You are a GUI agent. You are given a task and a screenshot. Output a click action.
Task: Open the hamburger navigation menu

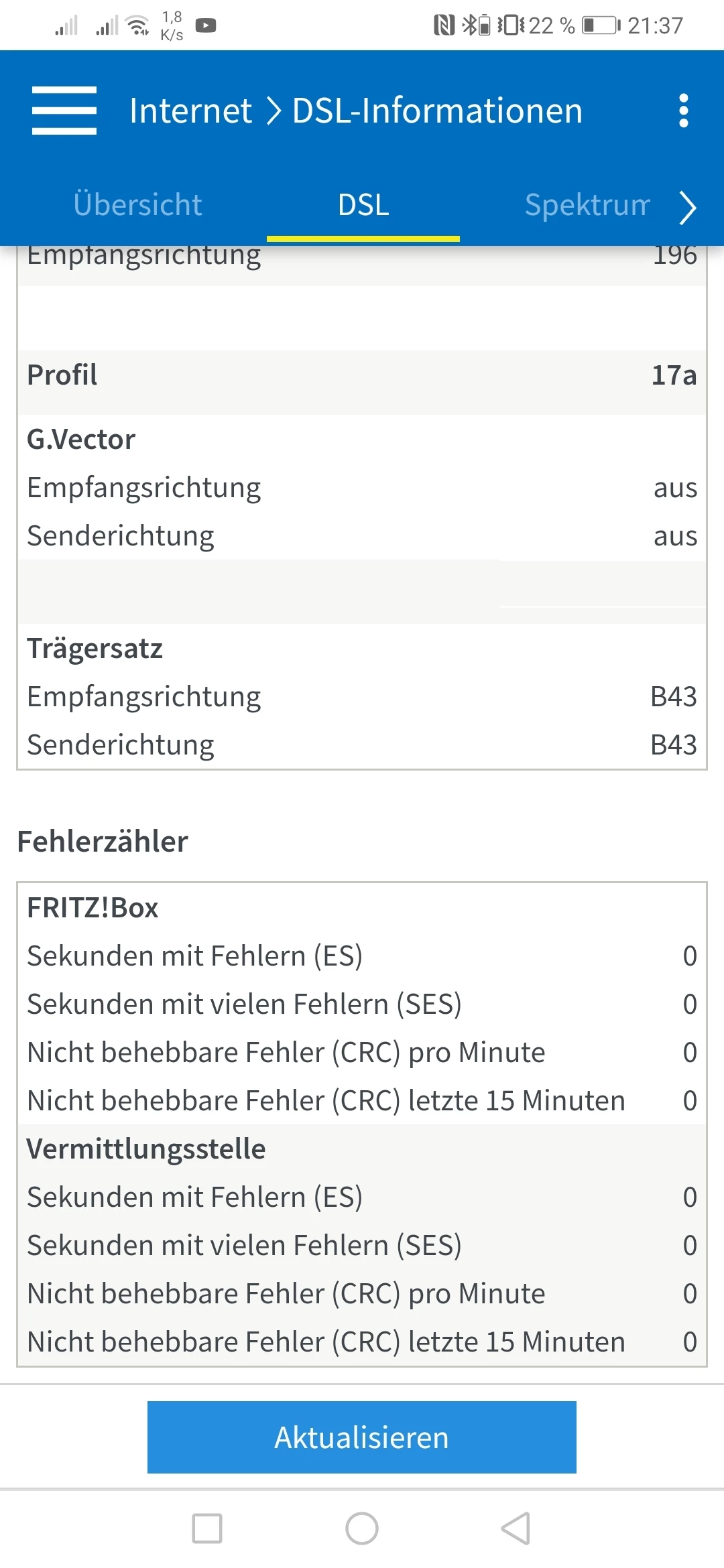[x=64, y=111]
